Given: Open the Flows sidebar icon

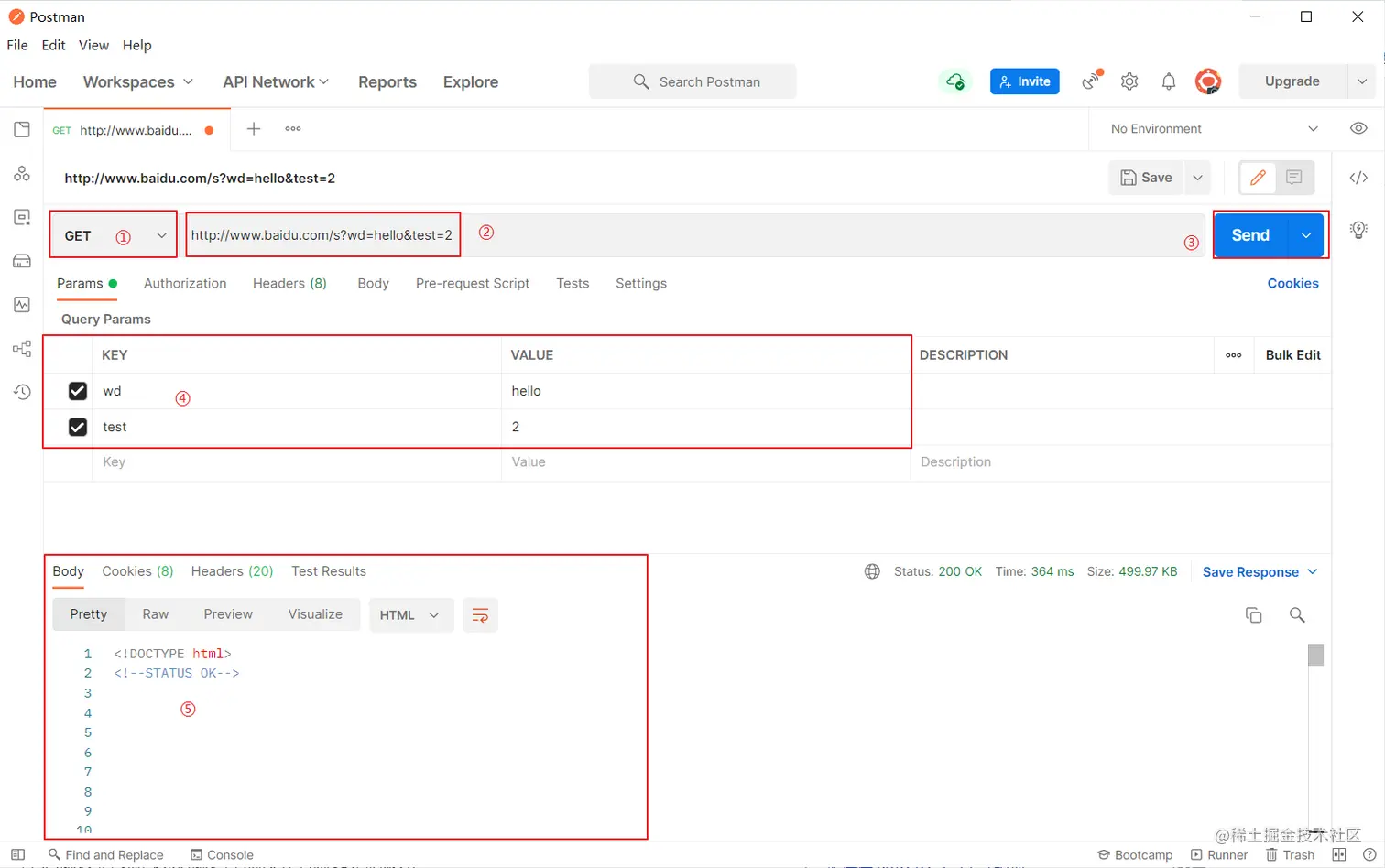Looking at the screenshot, I should pyautogui.click(x=22, y=348).
